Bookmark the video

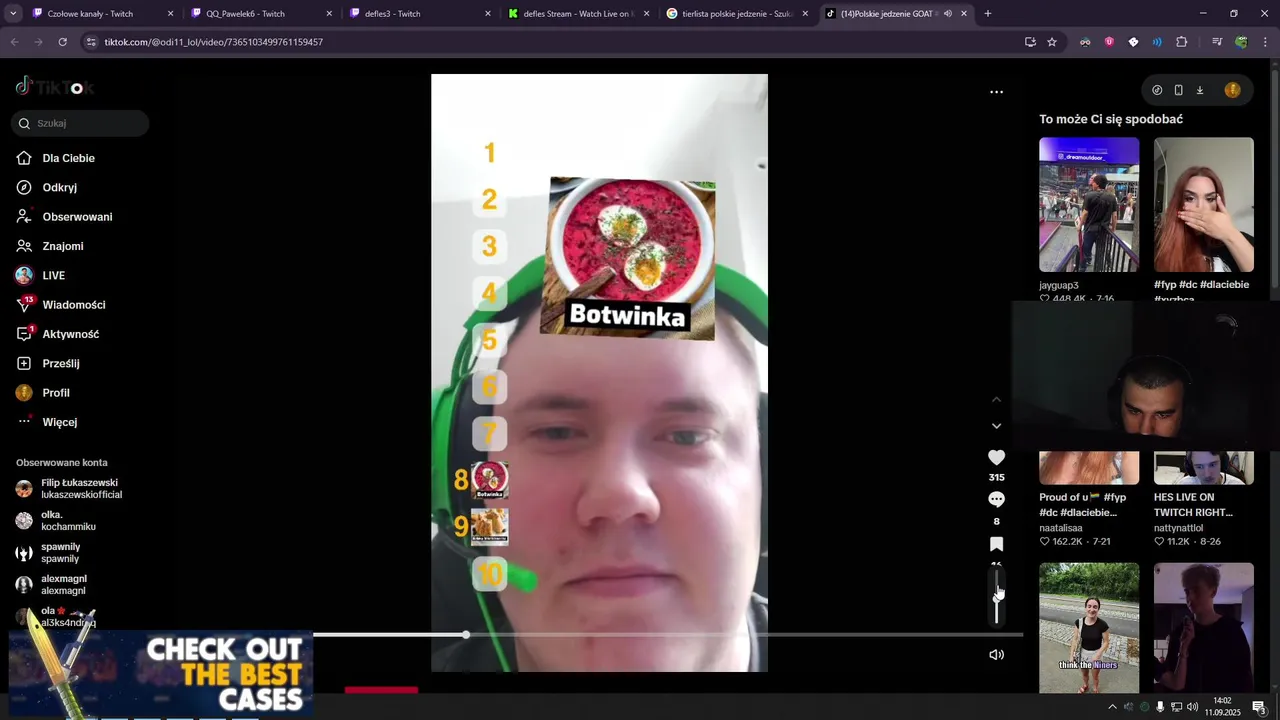point(996,544)
